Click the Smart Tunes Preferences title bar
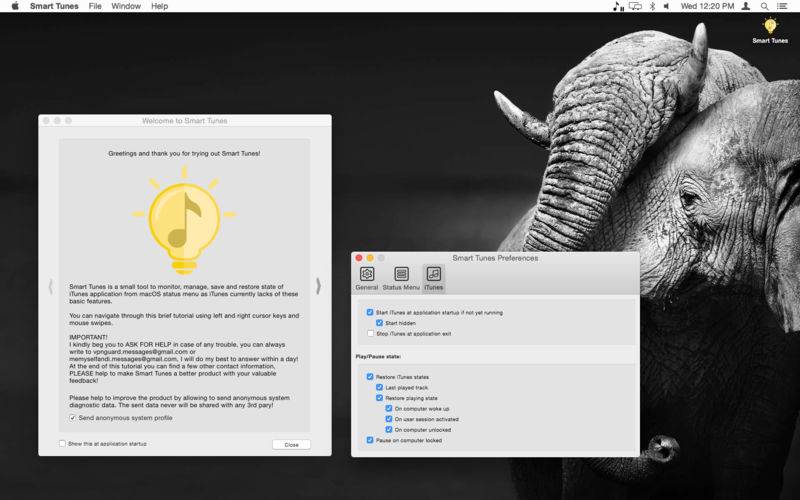The height and width of the screenshot is (500, 800). [495, 258]
